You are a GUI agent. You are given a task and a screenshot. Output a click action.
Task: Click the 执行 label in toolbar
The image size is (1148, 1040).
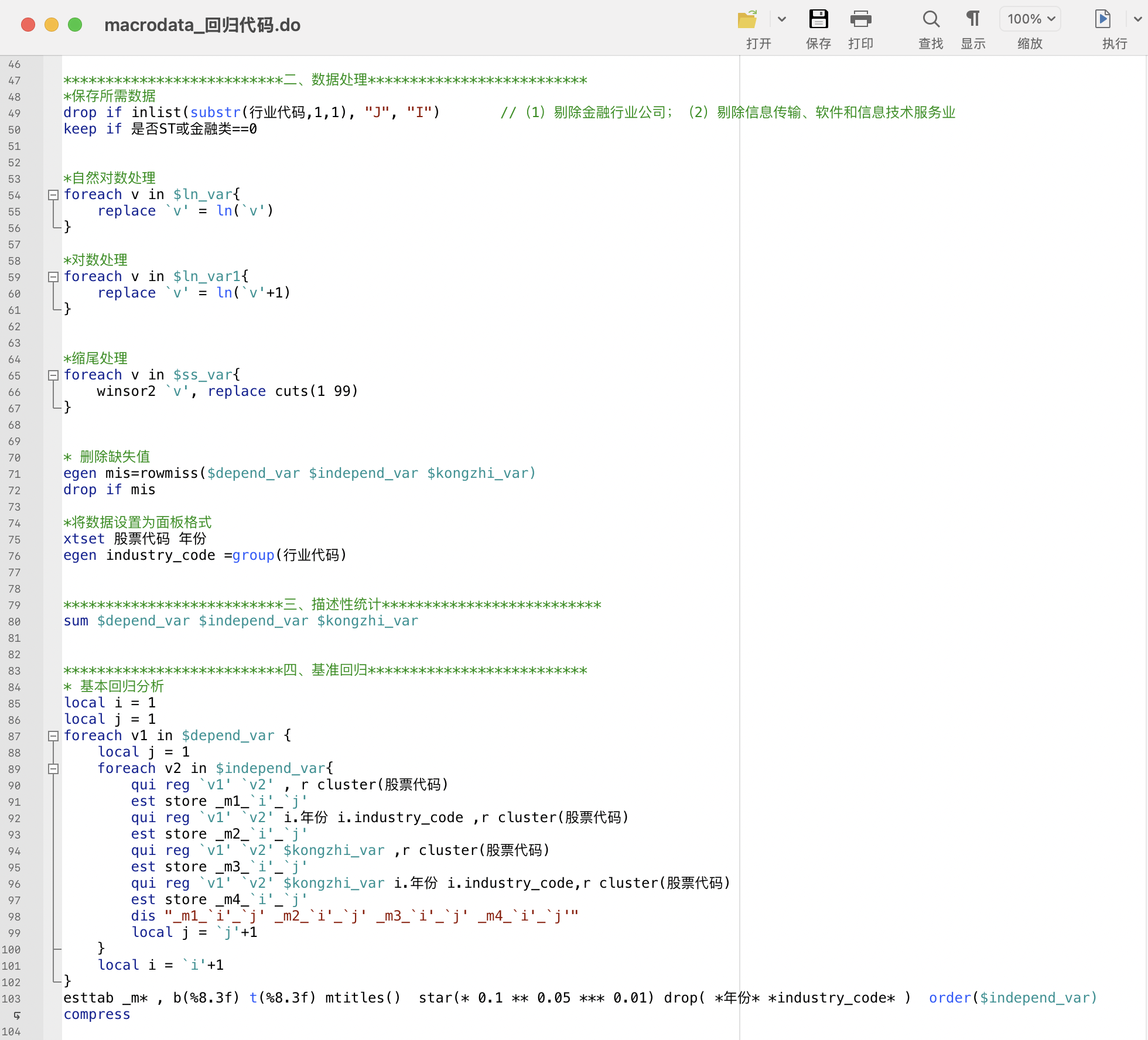click(1114, 44)
